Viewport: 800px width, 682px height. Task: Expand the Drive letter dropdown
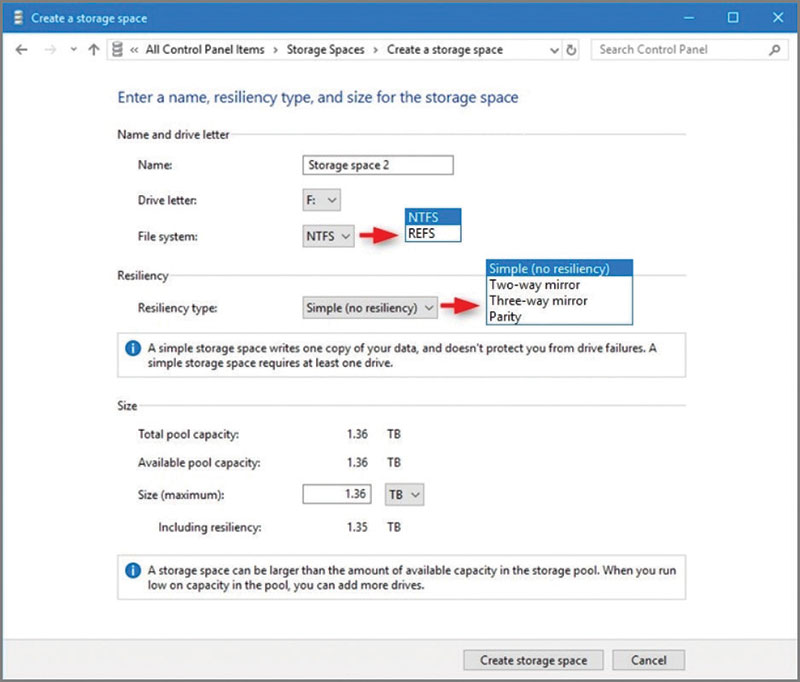(321, 200)
